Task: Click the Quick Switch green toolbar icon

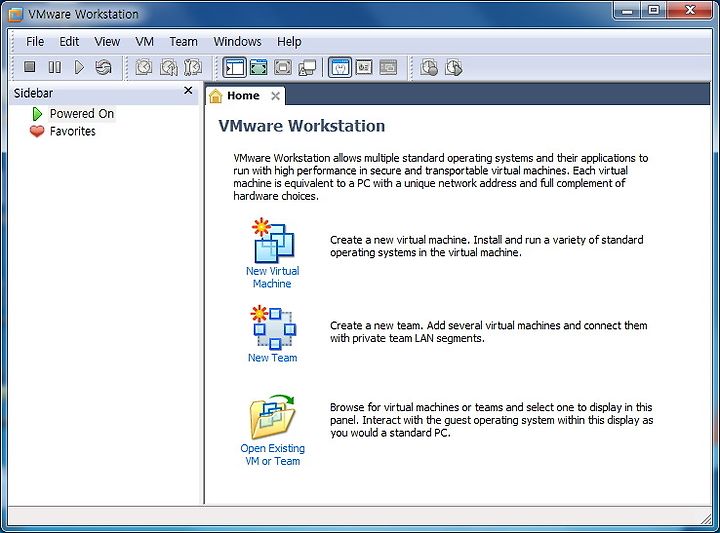Action: click(259, 67)
